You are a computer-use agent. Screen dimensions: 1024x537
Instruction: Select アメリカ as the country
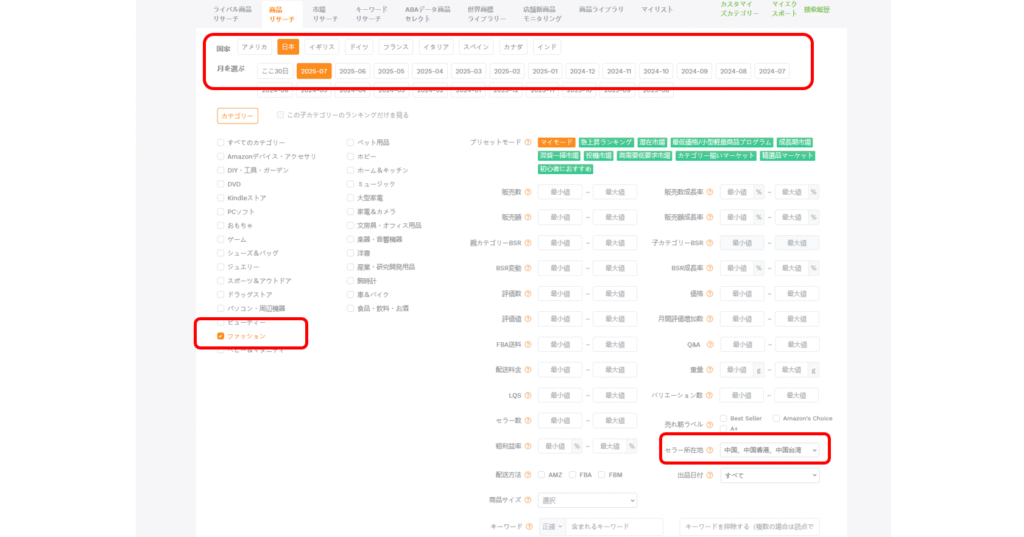[x=254, y=47]
